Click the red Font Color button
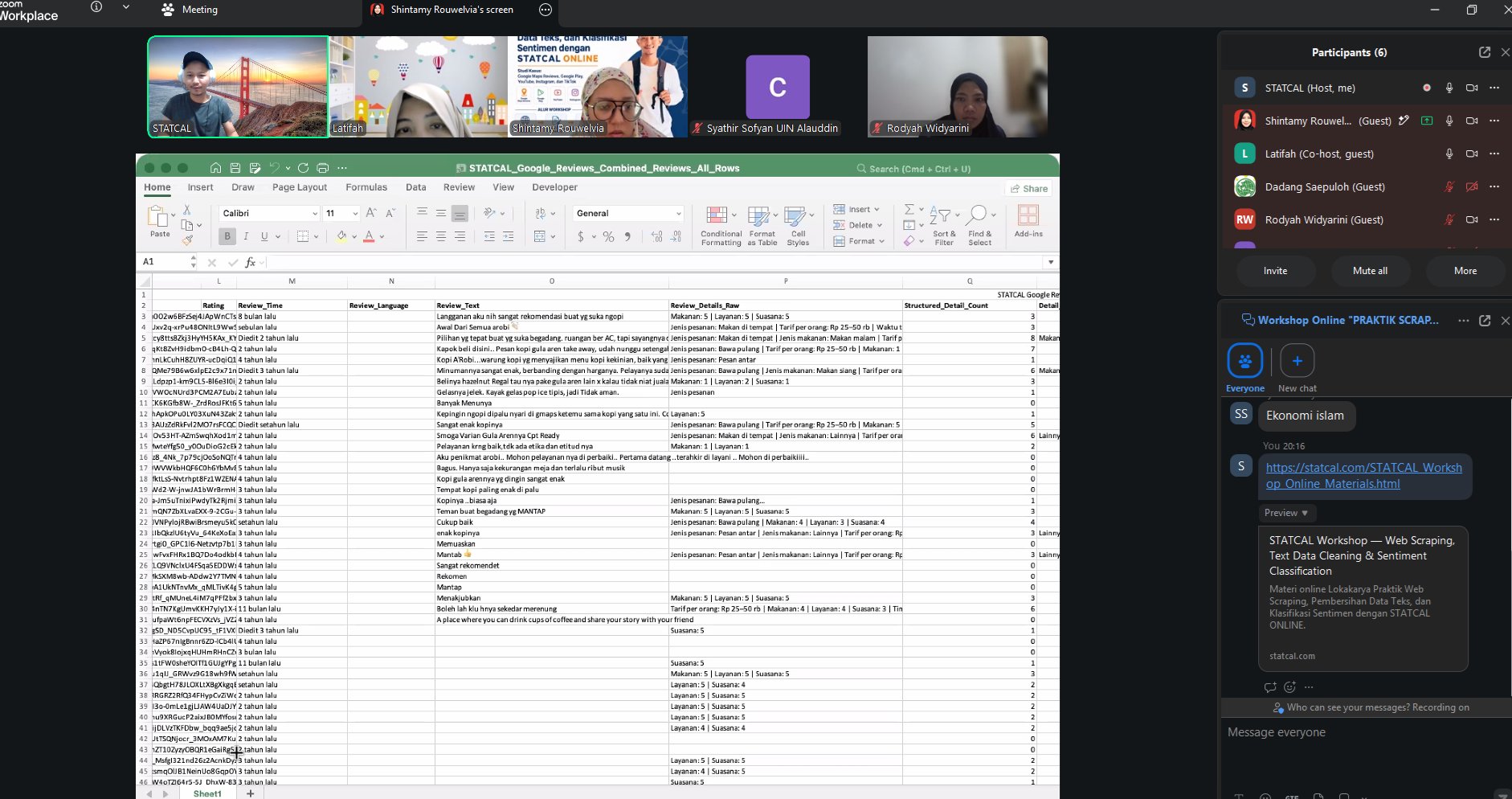 pyautogui.click(x=369, y=236)
